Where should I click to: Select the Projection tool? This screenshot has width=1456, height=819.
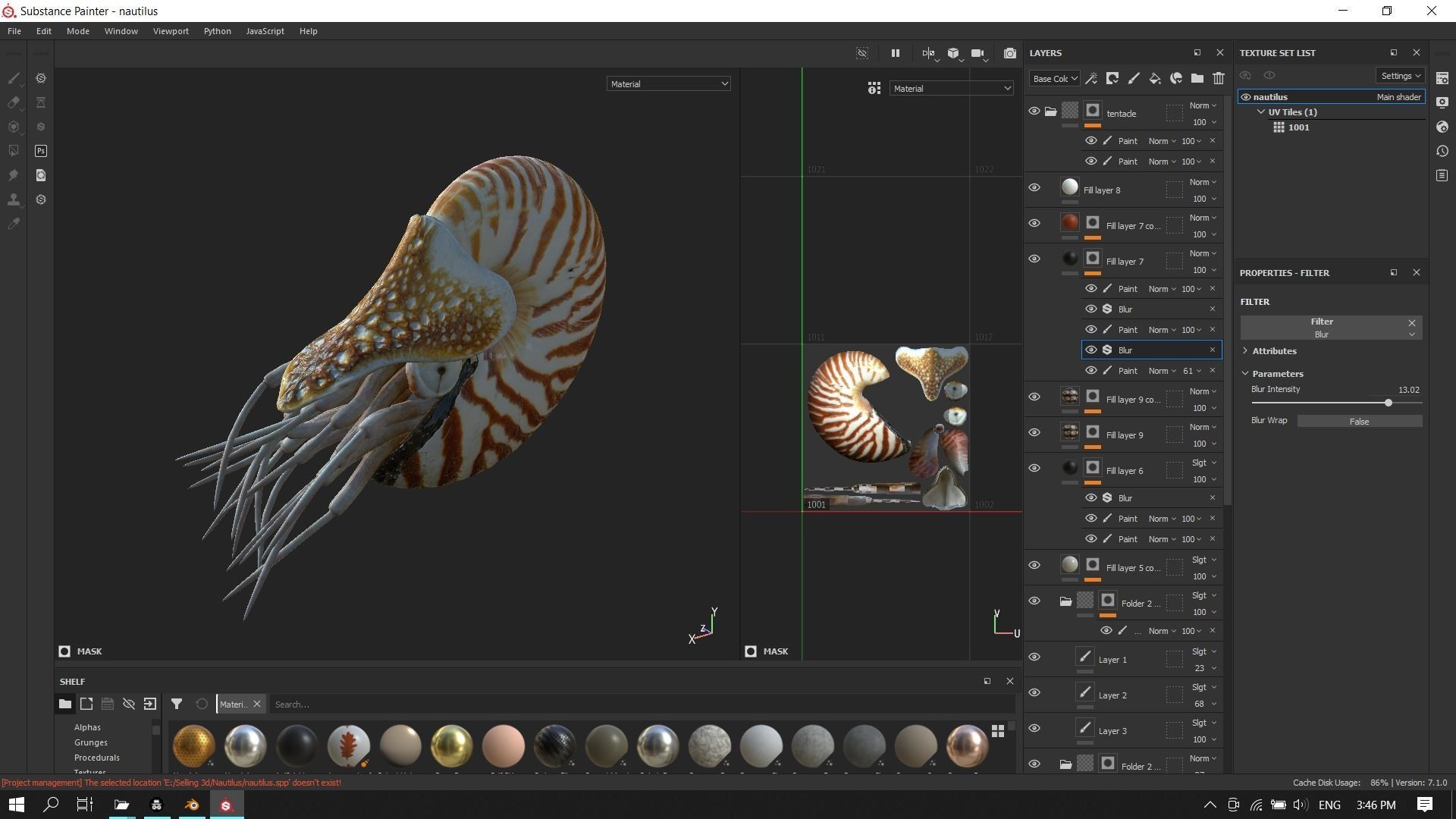click(14, 127)
